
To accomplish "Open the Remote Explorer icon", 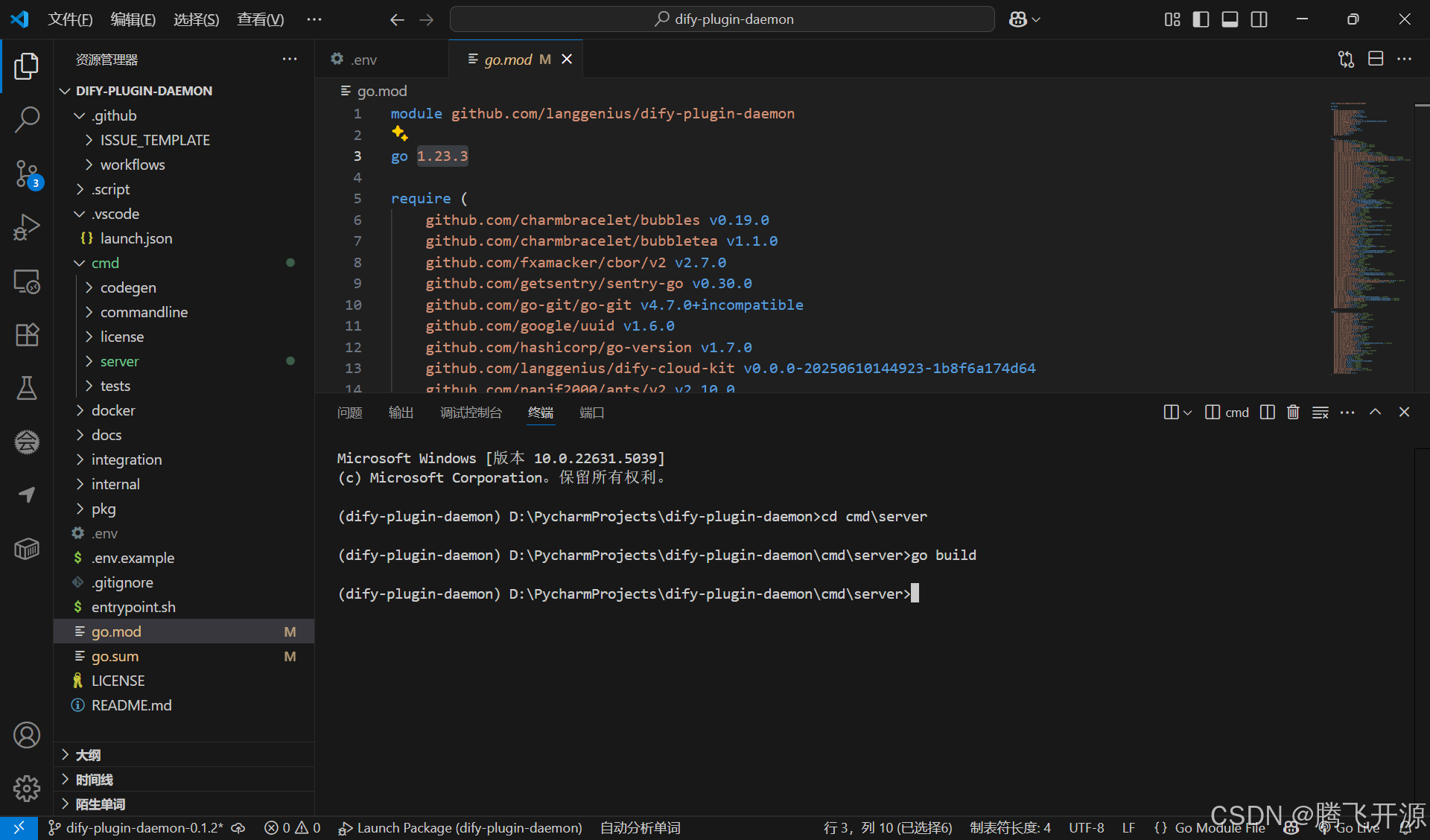I will pyautogui.click(x=27, y=281).
